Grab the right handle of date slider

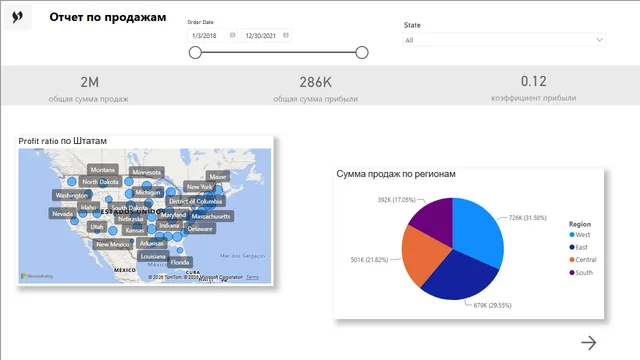point(362,52)
